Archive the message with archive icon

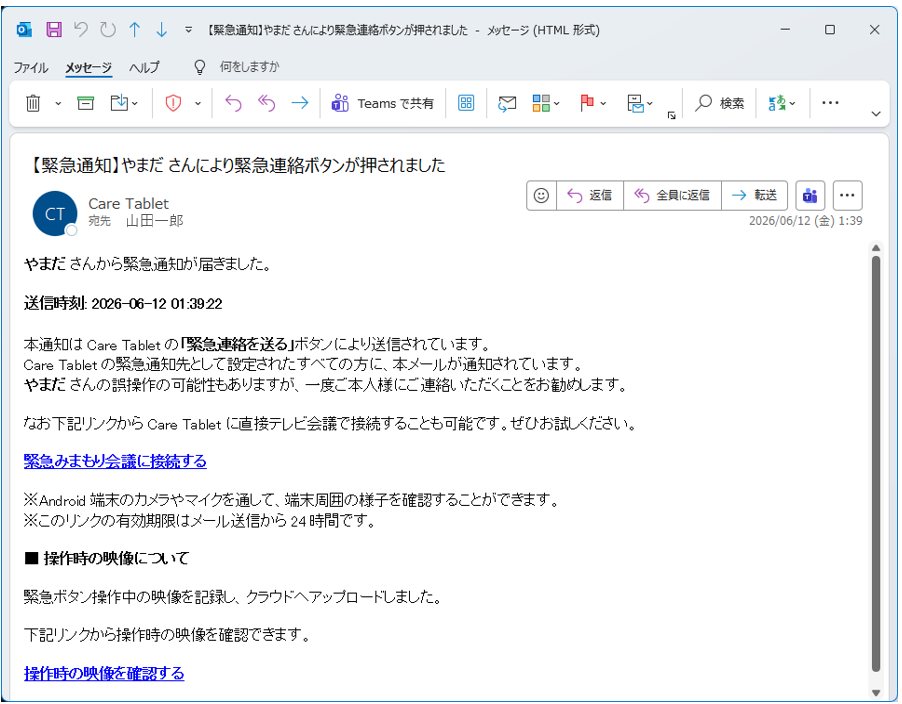click(x=85, y=104)
